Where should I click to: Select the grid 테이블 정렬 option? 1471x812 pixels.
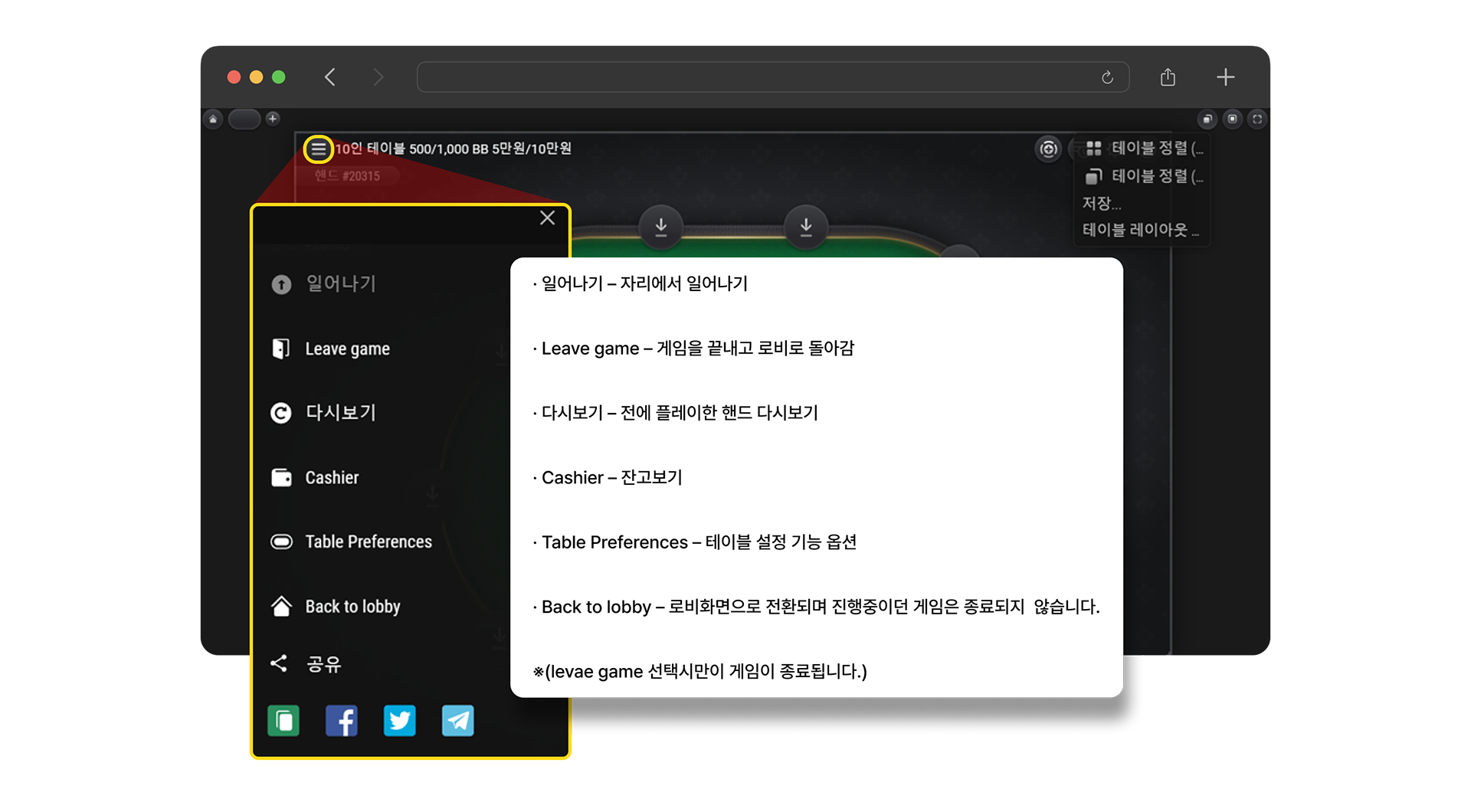(1145, 148)
